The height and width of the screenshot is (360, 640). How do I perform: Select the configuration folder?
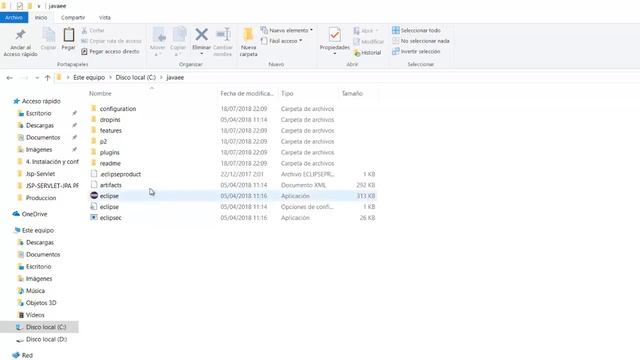[x=118, y=109]
